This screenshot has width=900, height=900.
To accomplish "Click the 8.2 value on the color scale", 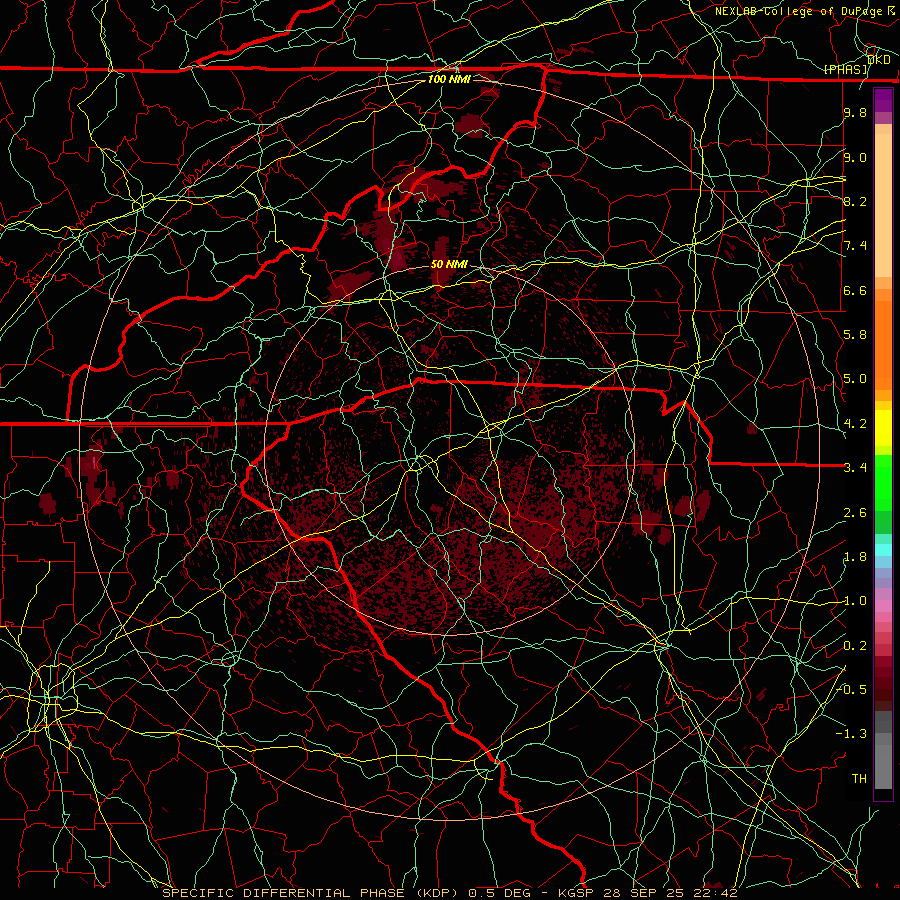I will coord(855,201).
